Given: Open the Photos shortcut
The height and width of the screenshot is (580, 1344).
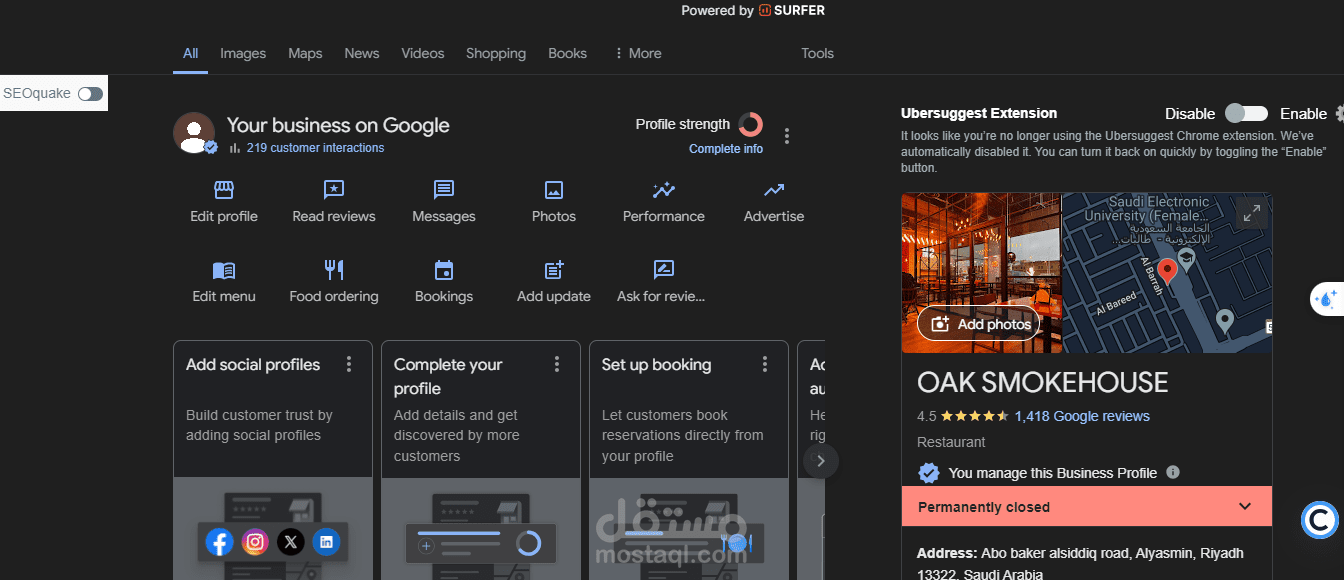Looking at the screenshot, I should pos(554,202).
